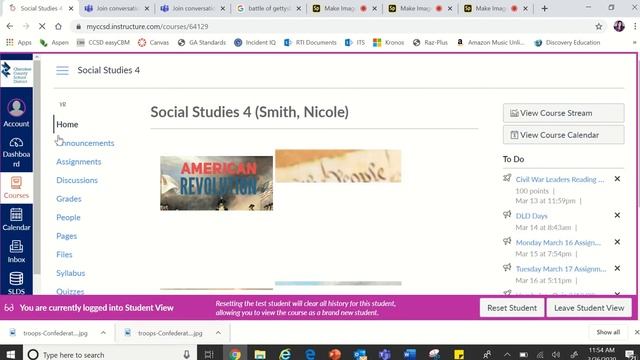Bookmark this page with the star
Screen dimensions: 640x360
point(598,27)
